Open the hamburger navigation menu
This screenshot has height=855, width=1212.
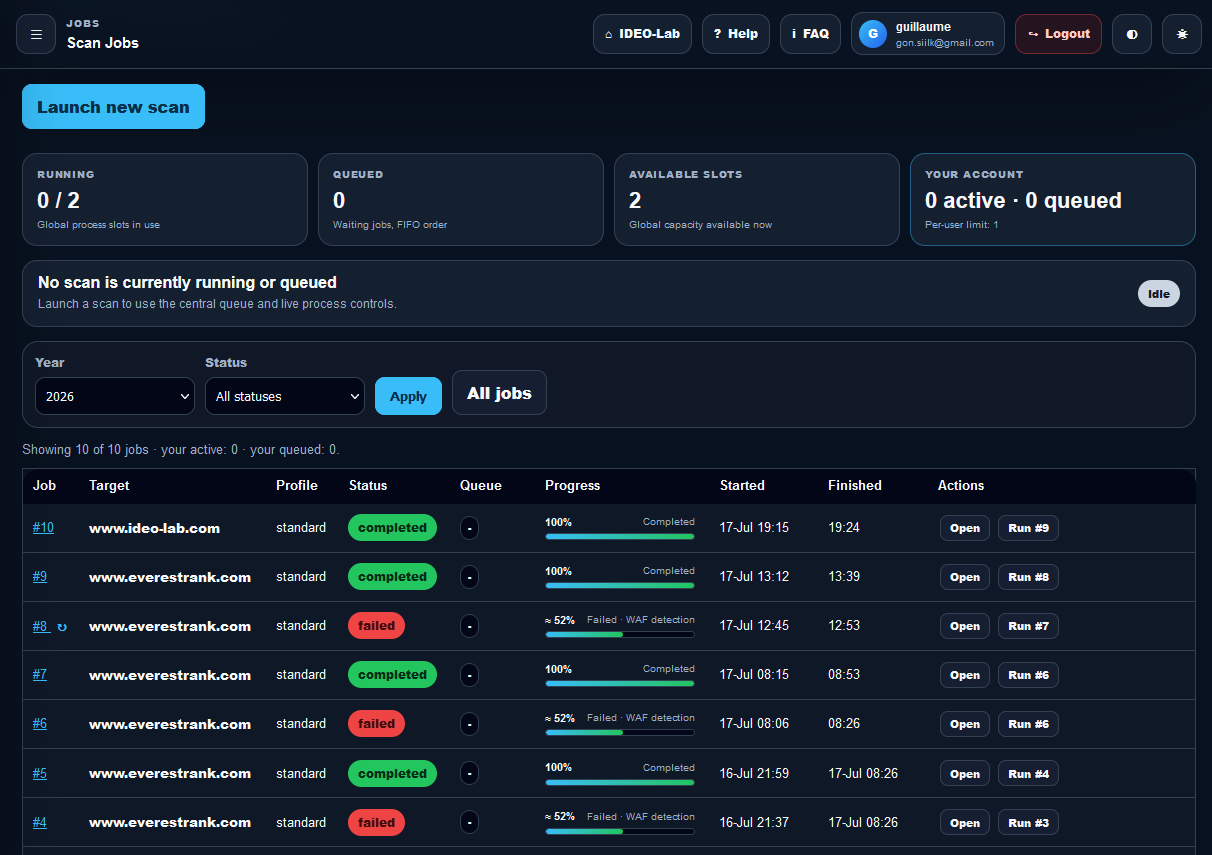[x=36, y=34]
